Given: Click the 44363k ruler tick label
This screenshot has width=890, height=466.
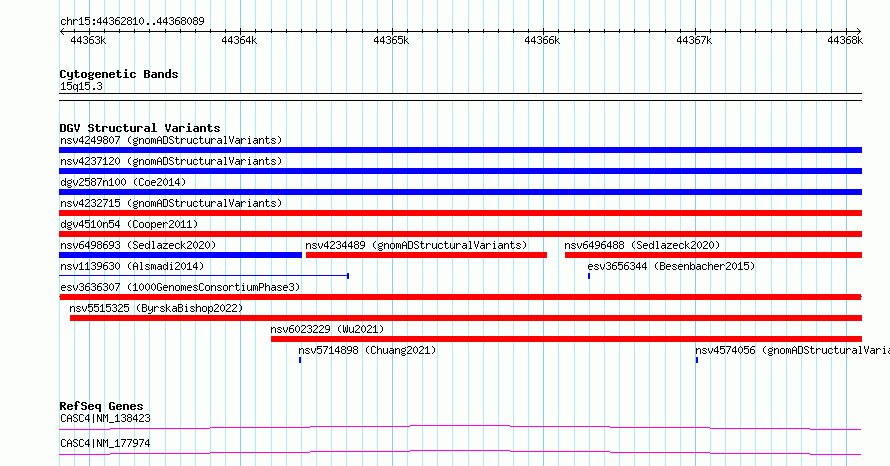Looking at the screenshot, I should (x=88, y=40).
